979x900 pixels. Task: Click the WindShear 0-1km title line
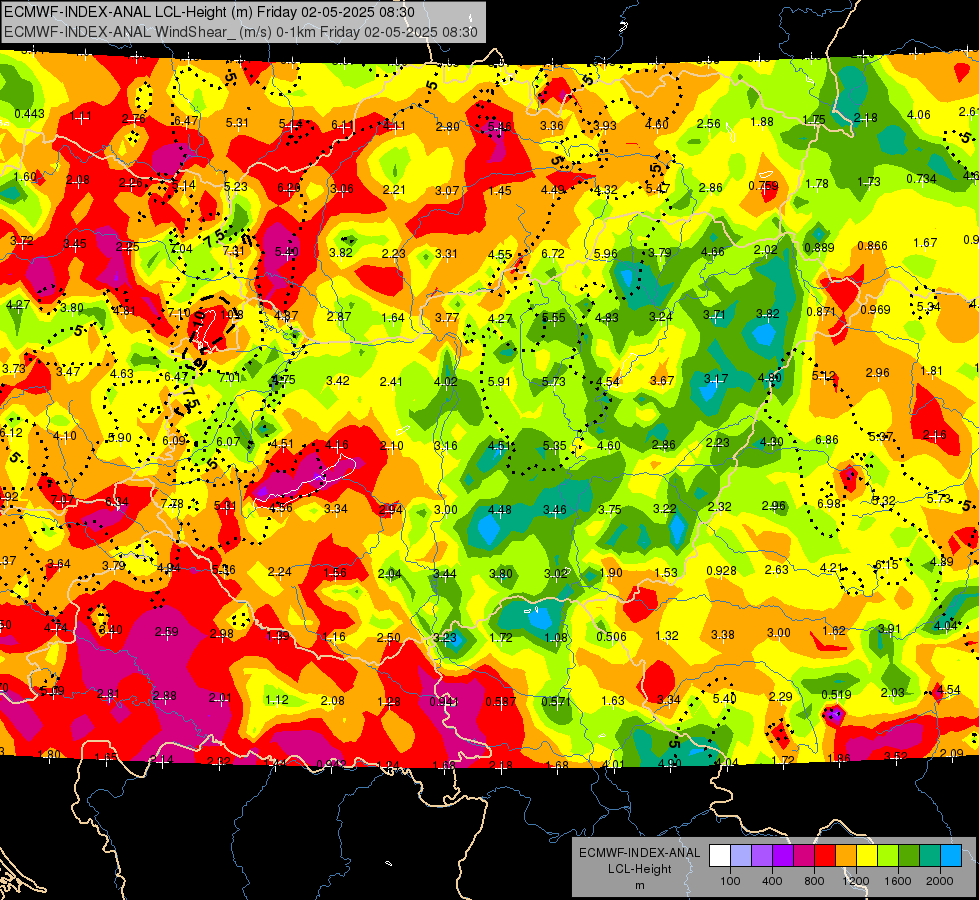pyautogui.click(x=241, y=32)
